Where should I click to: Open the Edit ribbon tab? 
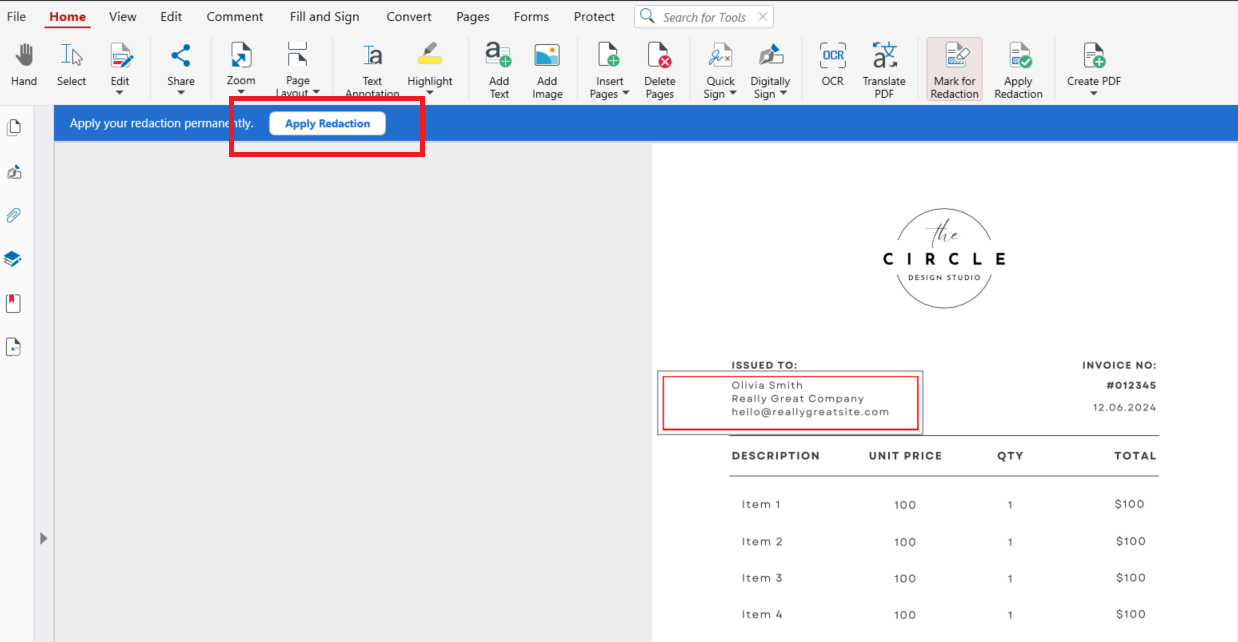tap(171, 16)
